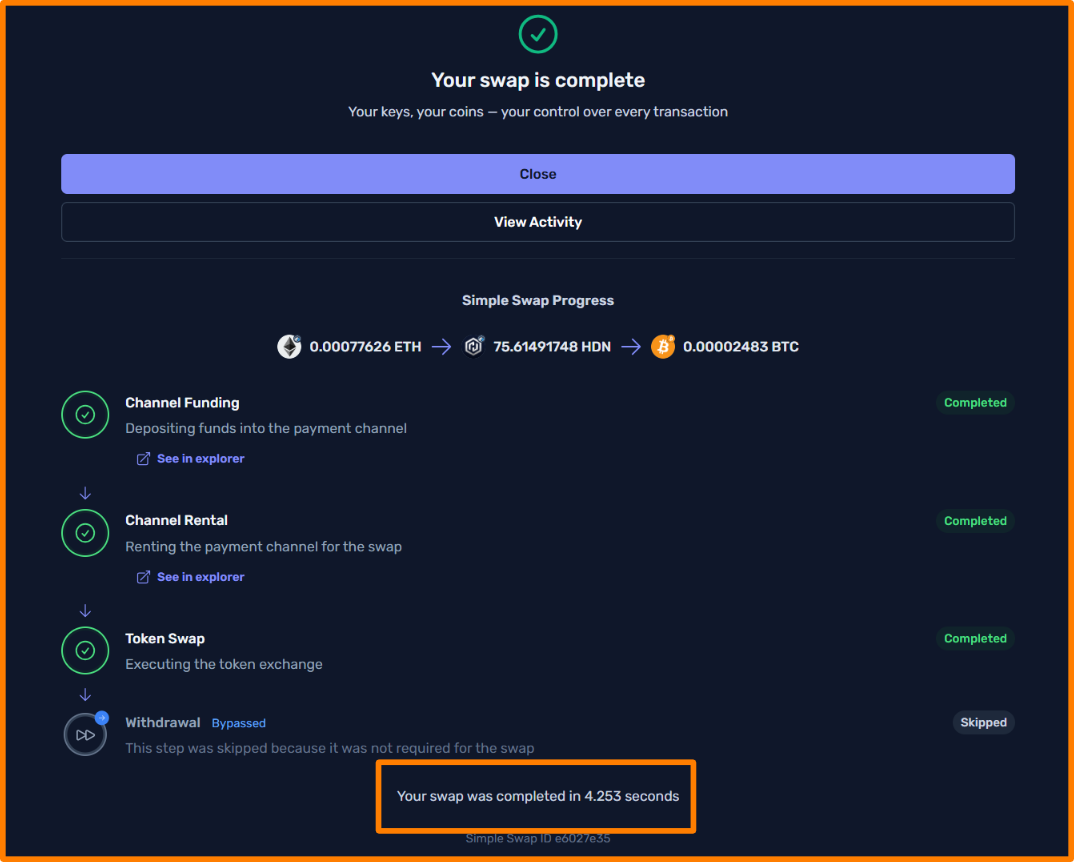Click the Completed badge for Channel Rental

[x=975, y=521]
